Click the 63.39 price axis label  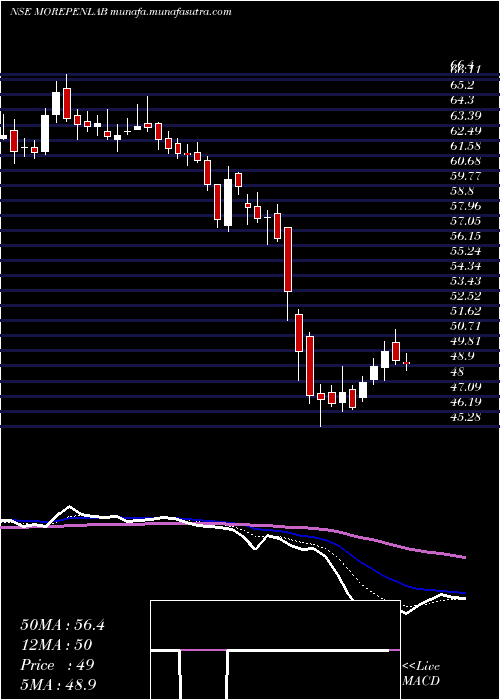point(465,116)
